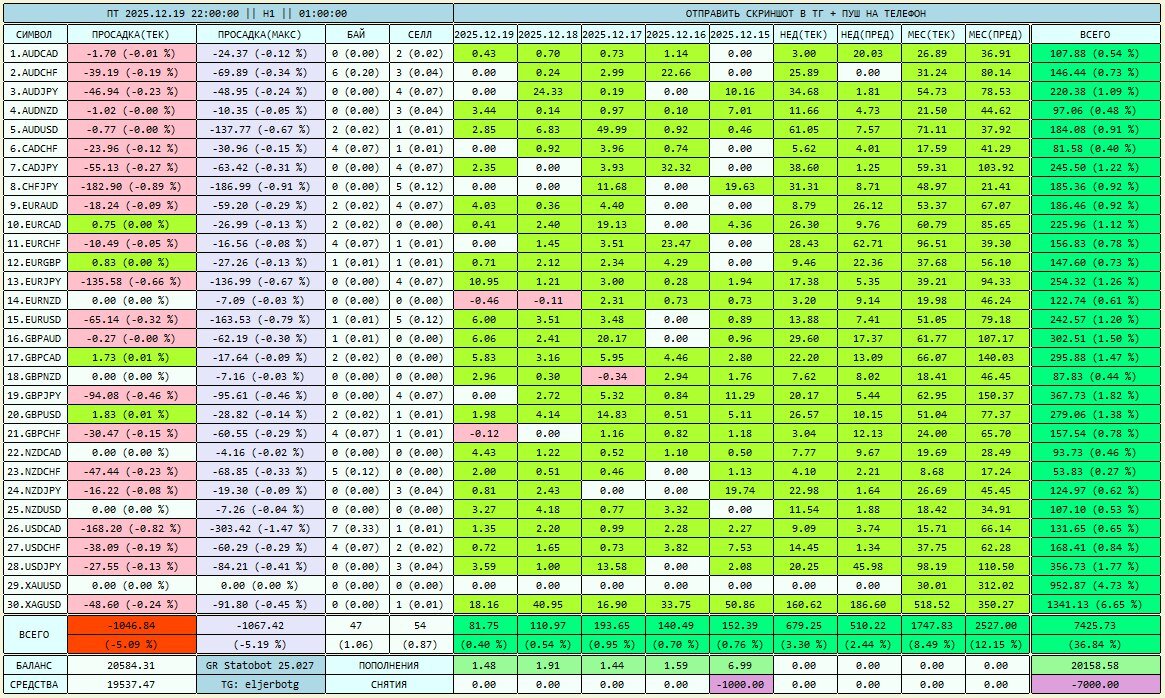This screenshot has height=698, width=1165.
Task: Click the -303.42 (-1.47 %) max drawdown cell
Action: coord(261,529)
